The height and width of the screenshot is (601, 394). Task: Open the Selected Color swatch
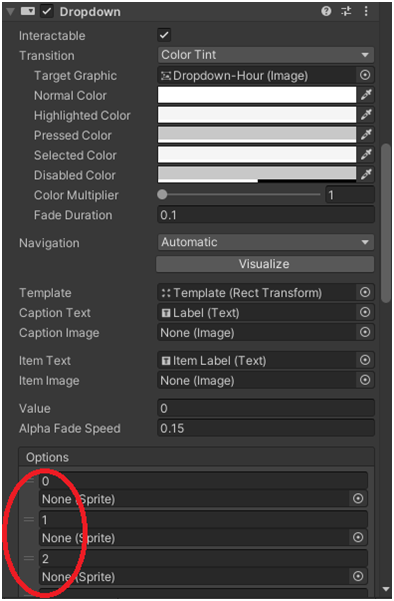[x=257, y=154]
